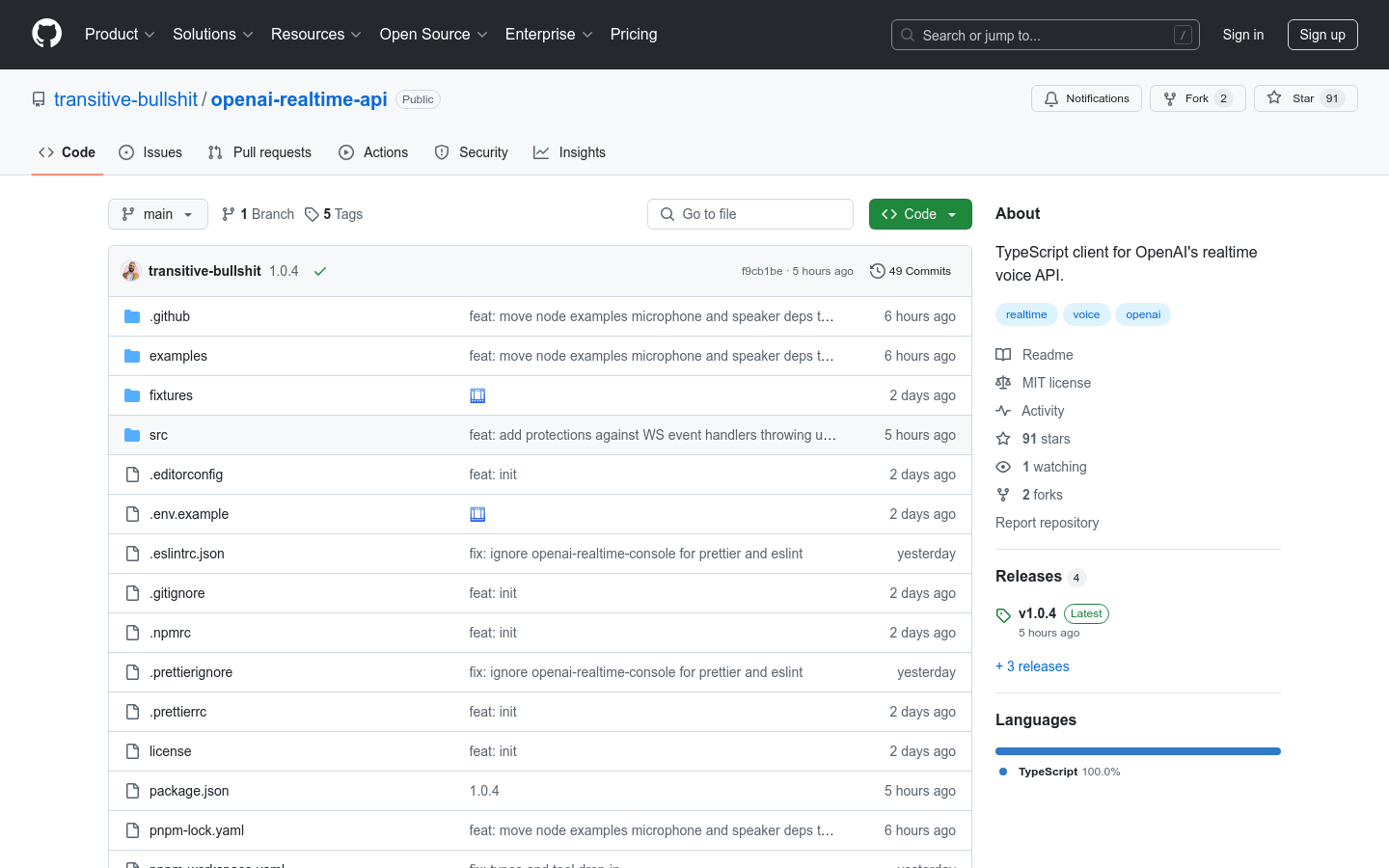Open the Insights tab
Viewport: 1389px width, 868px height.
tap(569, 152)
